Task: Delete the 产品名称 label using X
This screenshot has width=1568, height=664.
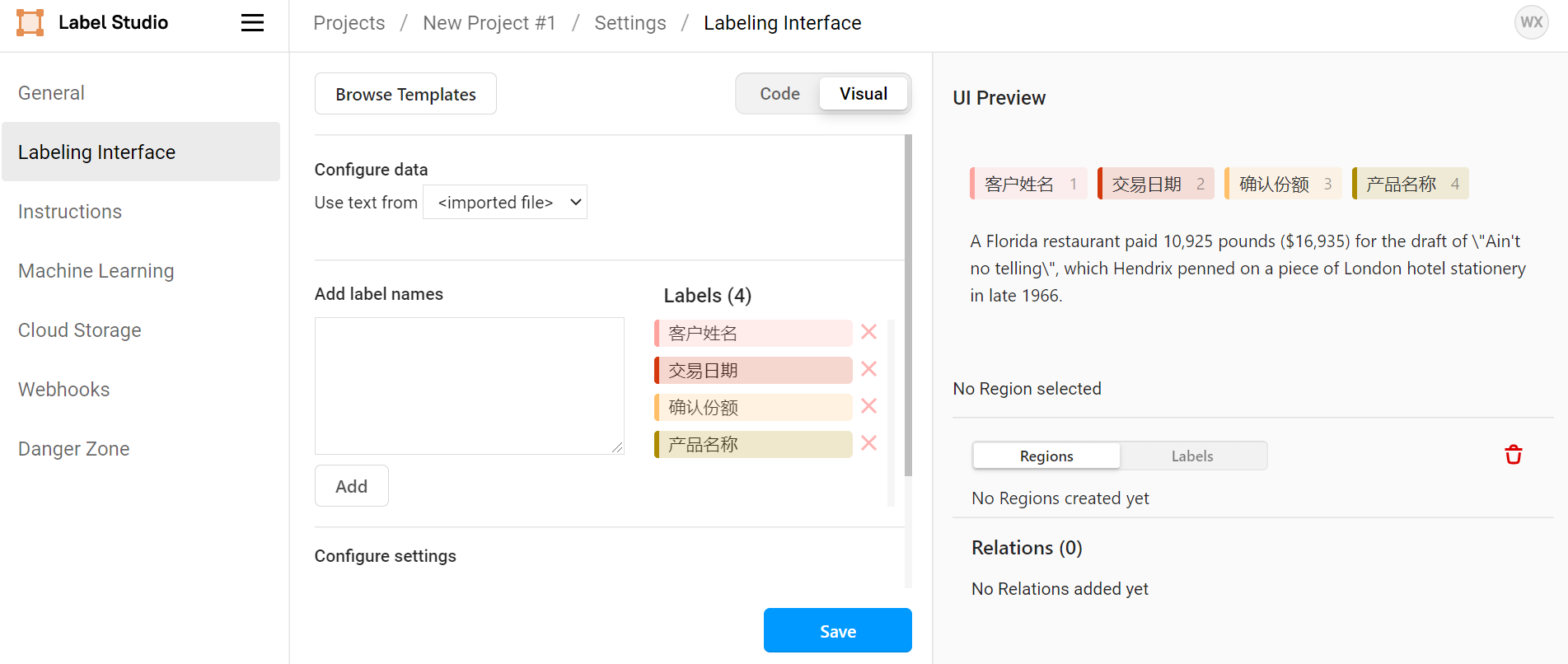Action: 868,443
